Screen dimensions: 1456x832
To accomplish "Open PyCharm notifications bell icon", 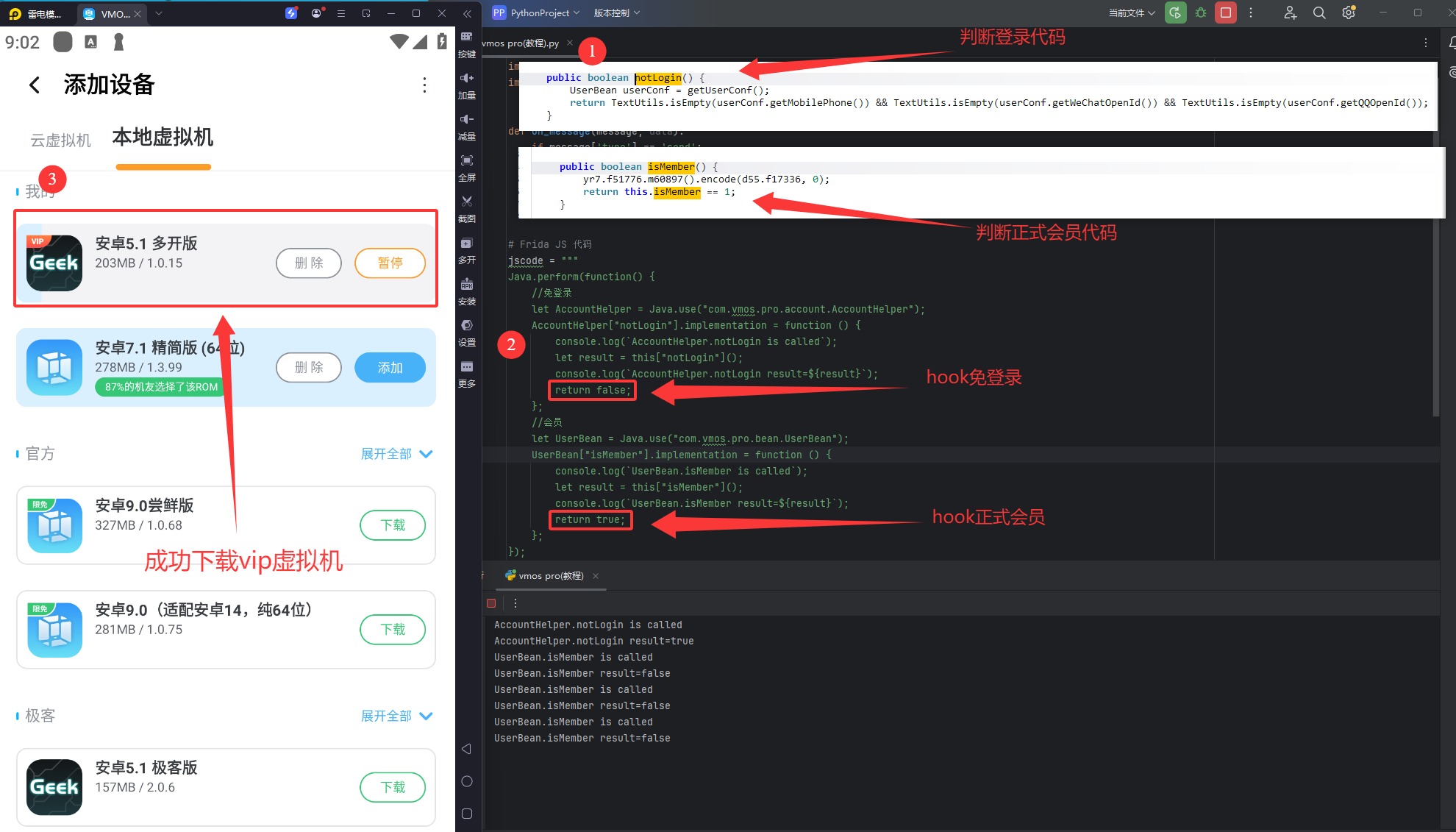I will tap(1451, 43).
